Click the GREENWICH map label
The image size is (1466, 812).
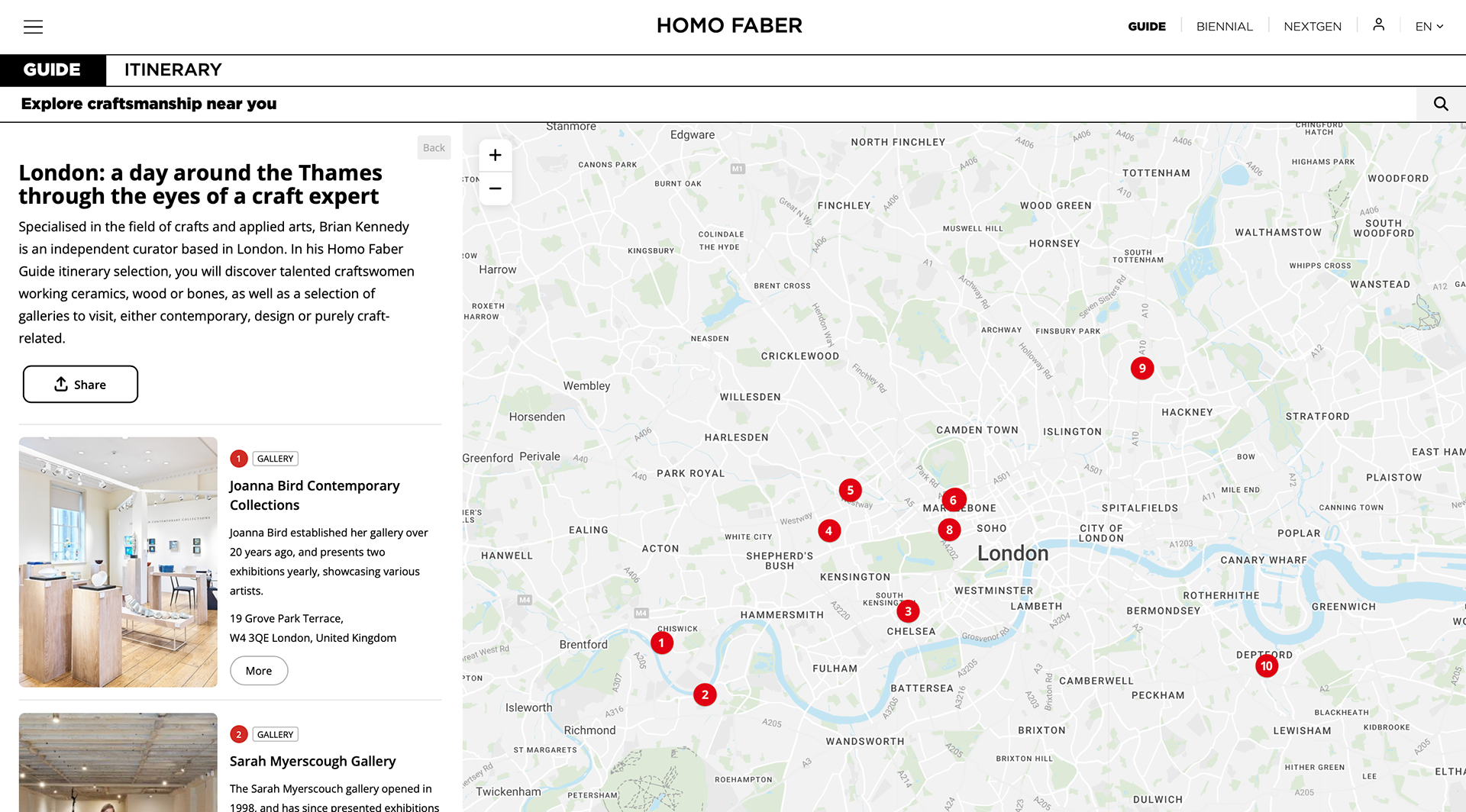[x=1344, y=607]
